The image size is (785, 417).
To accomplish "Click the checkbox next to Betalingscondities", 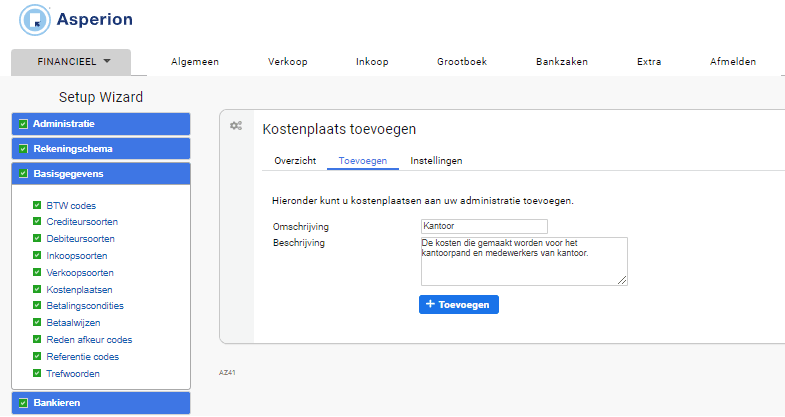I will click(x=37, y=305).
